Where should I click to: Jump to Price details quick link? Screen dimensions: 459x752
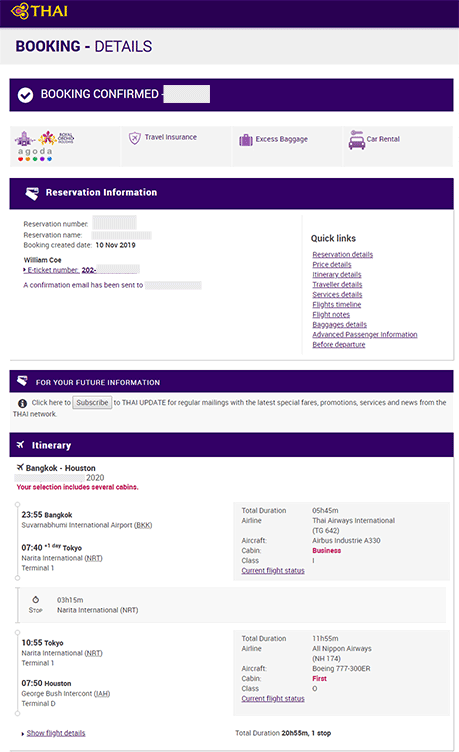click(x=331, y=264)
